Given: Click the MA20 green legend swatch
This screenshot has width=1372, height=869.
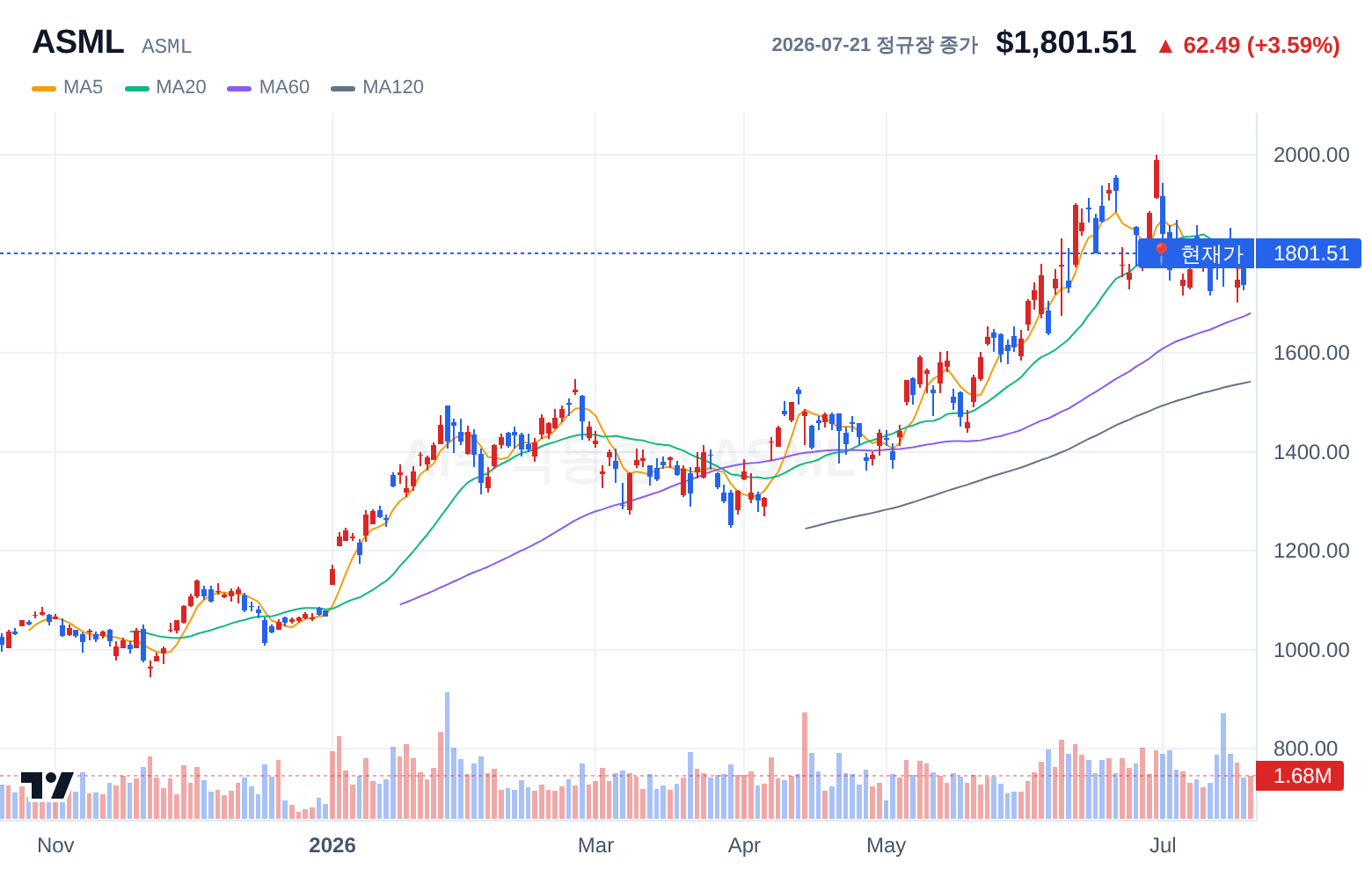Looking at the screenshot, I should coord(137,88).
